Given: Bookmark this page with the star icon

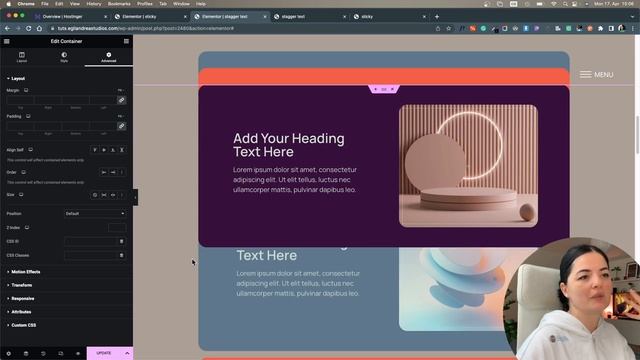Looking at the screenshot, I should [449, 28].
